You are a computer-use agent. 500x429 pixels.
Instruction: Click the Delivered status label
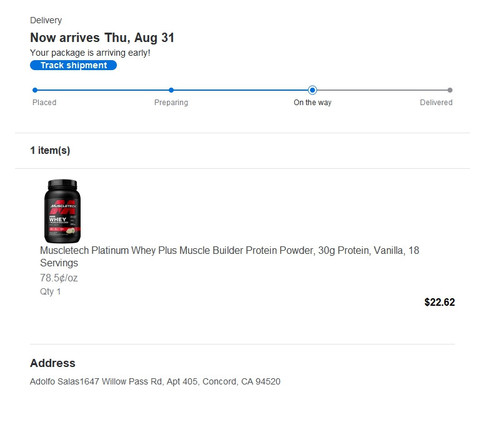click(436, 102)
